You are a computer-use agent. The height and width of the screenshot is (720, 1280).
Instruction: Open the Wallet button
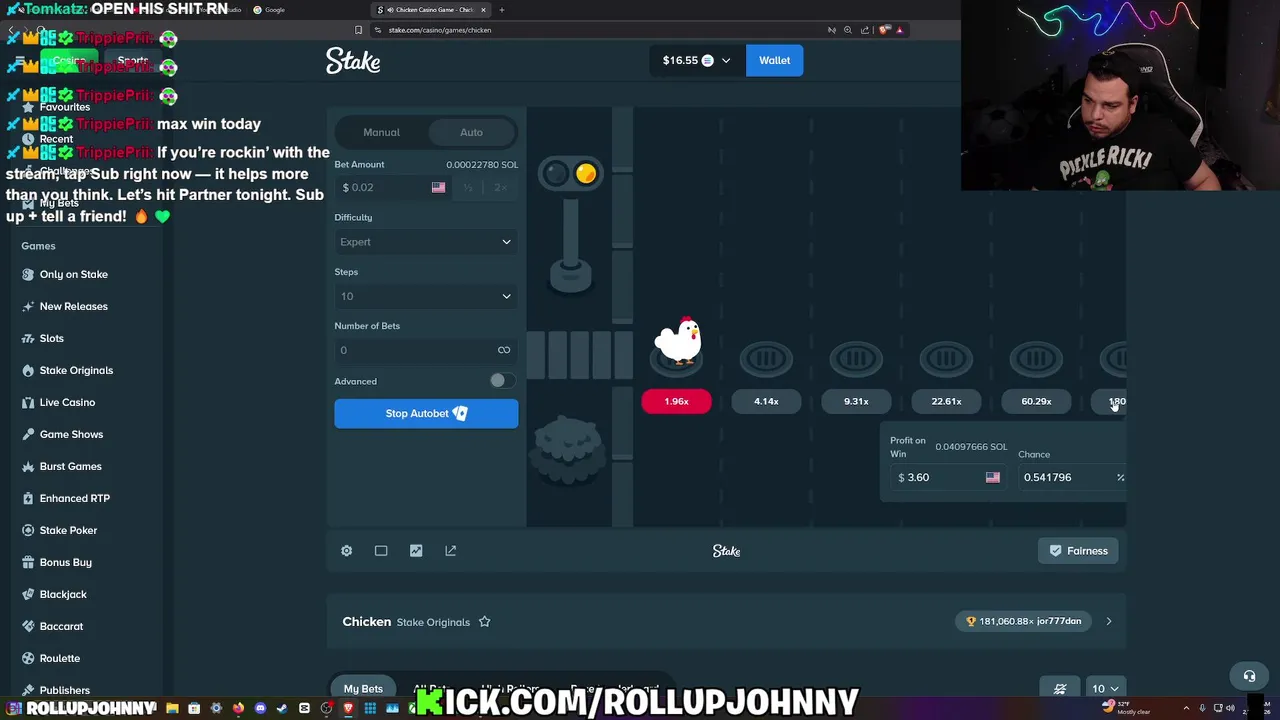pyautogui.click(x=774, y=60)
